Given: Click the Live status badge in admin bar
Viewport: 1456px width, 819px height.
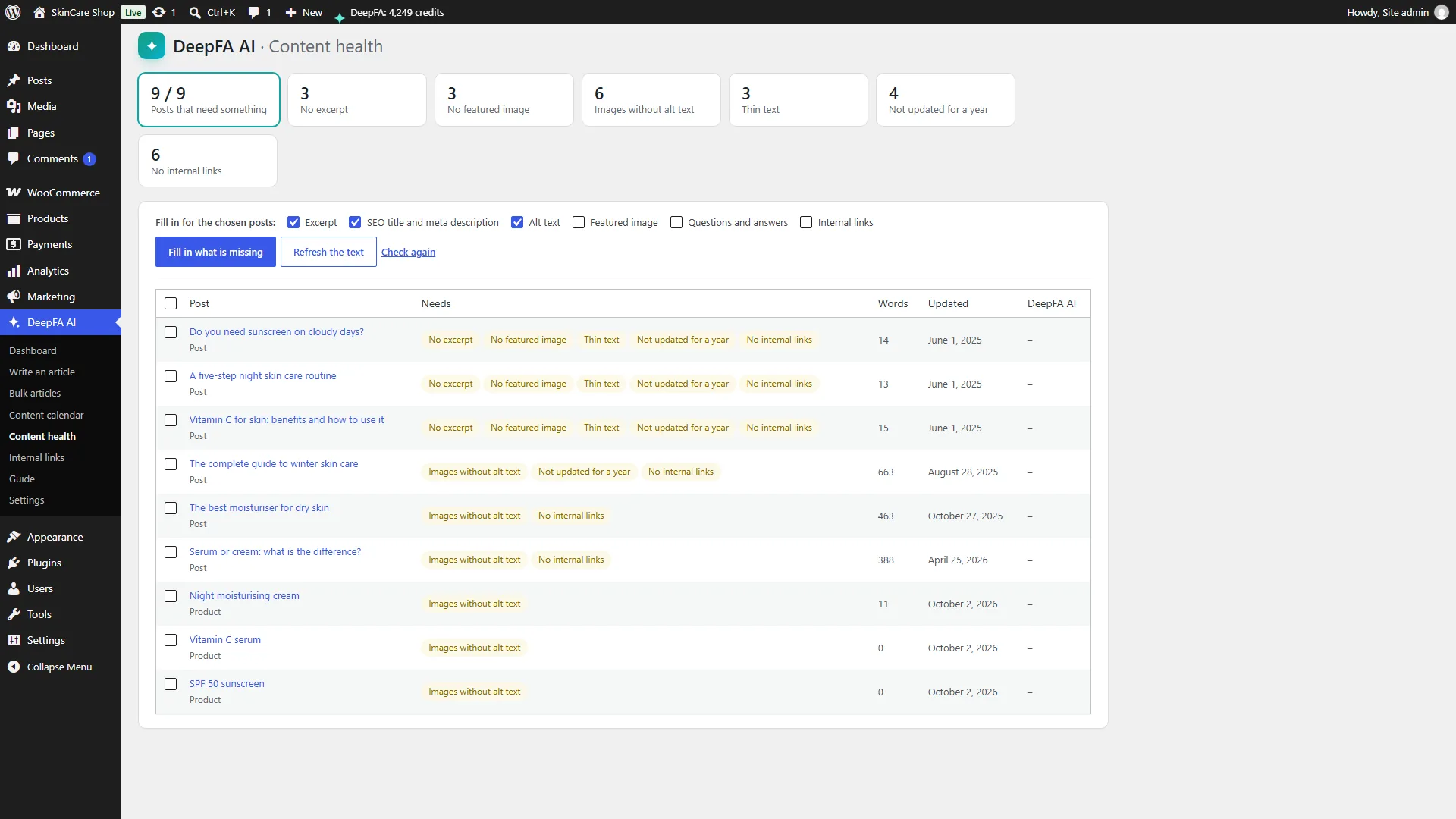Looking at the screenshot, I should click(133, 12).
